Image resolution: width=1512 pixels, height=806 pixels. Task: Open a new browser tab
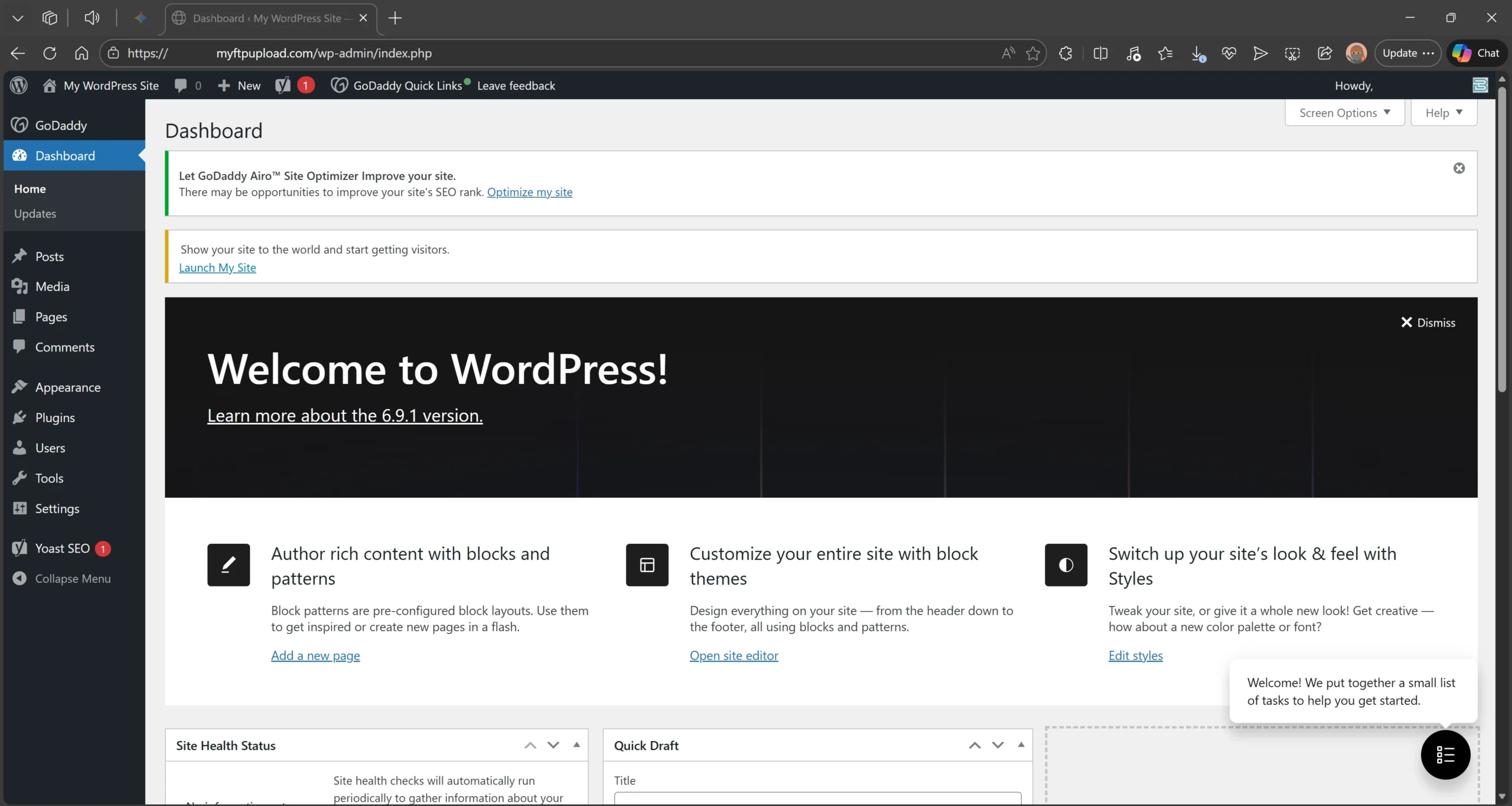click(x=395, y=18)
